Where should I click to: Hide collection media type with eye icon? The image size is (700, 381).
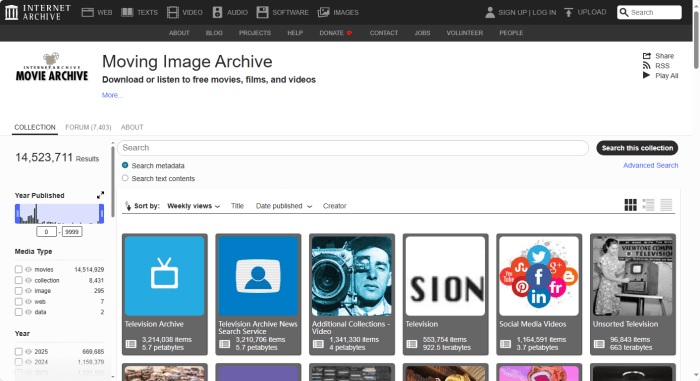point(29,281)
